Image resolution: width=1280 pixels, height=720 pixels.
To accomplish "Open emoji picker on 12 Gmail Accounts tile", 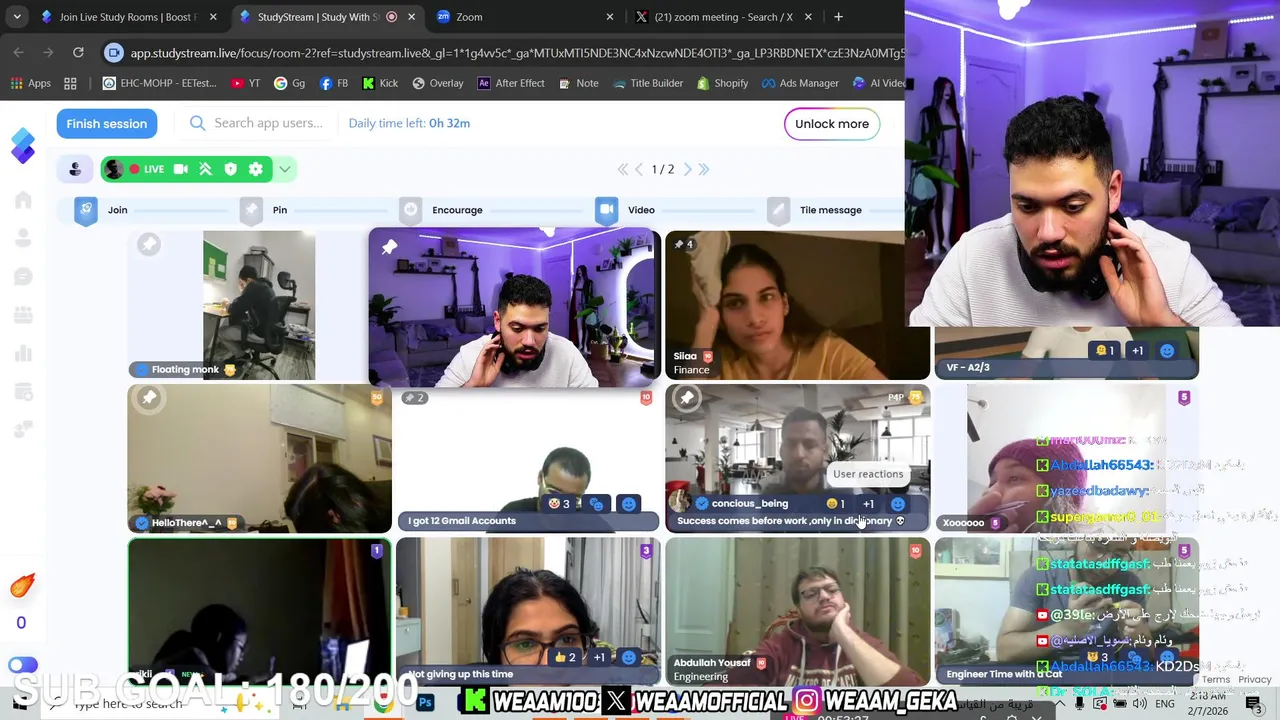I will pos(628,504).
